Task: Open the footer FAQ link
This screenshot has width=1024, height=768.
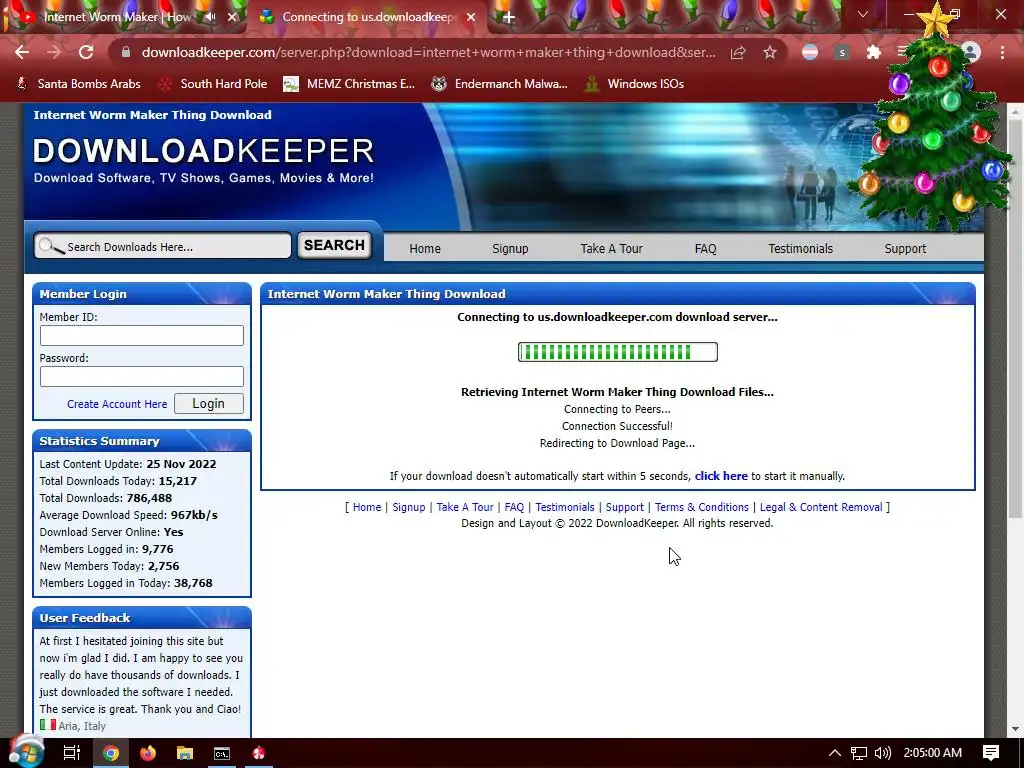Action: [x=514, y=507]
